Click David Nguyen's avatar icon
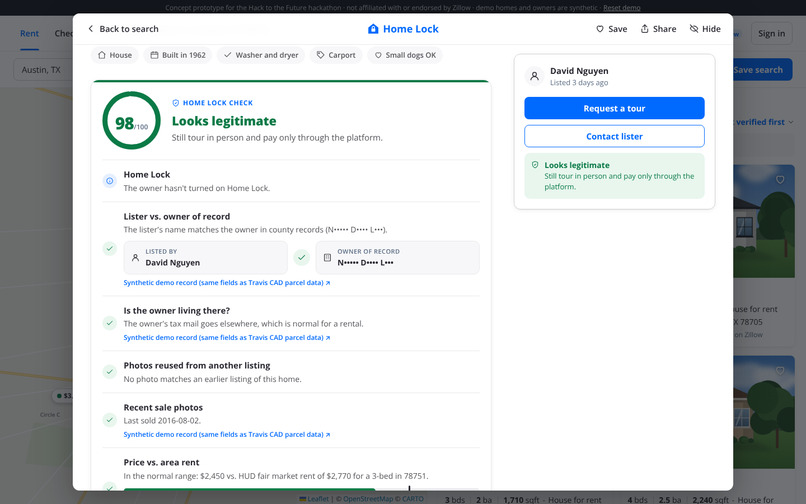 click(x=535, y=76)
